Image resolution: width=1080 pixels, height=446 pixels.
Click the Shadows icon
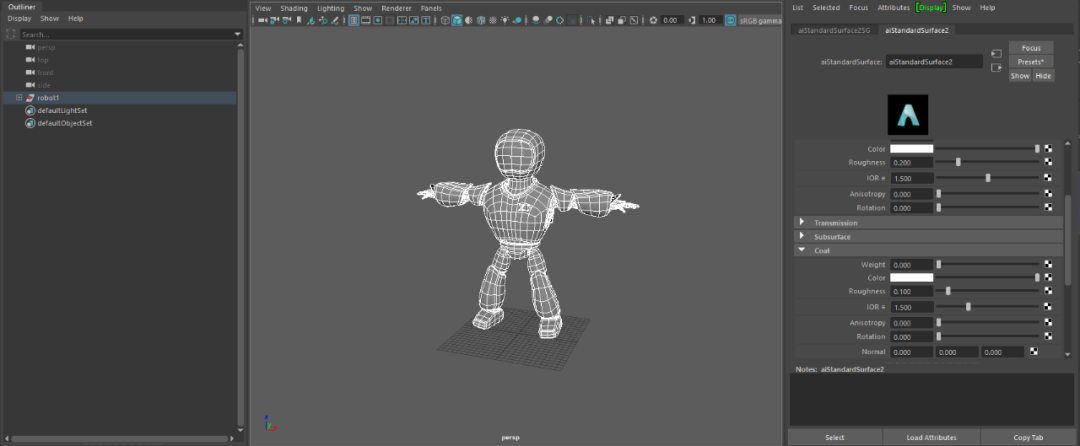pyautogui.click(x=517, y=21)
